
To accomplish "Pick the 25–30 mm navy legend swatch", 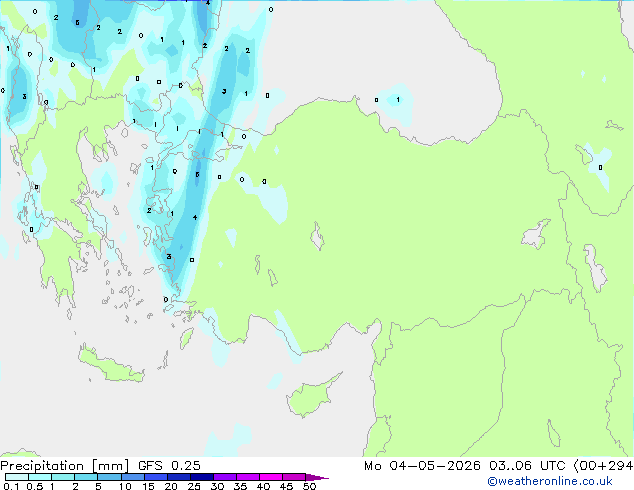I will 201,477.
